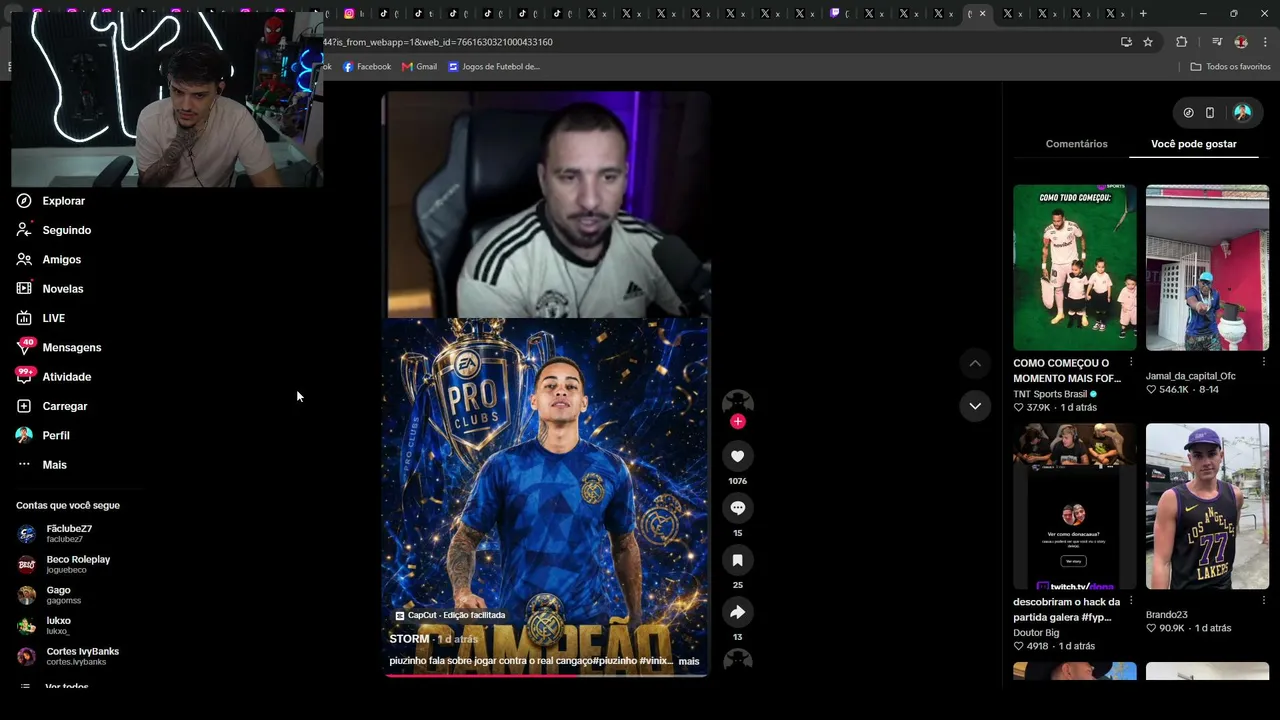Open the Gmail bookmark
Viewport: 1280px width, 720px height.
[419, 67]
